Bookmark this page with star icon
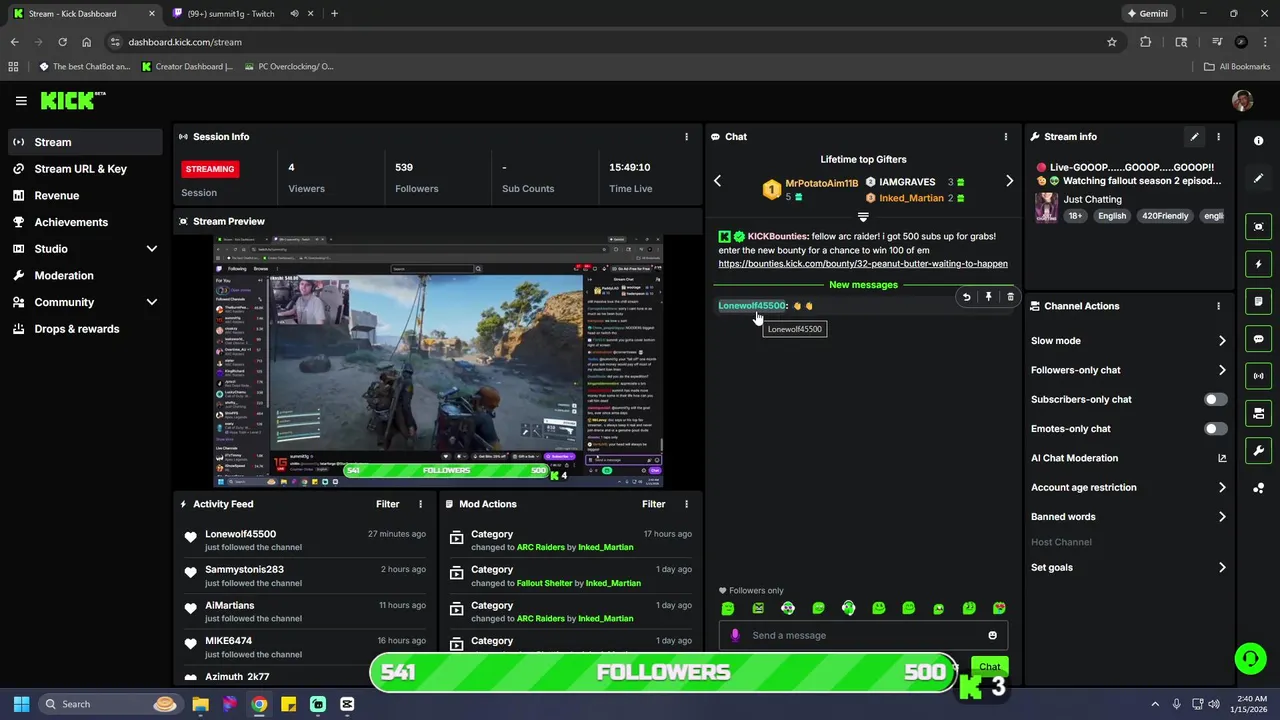The image size is (1280, 720). tap(1111, 42)
